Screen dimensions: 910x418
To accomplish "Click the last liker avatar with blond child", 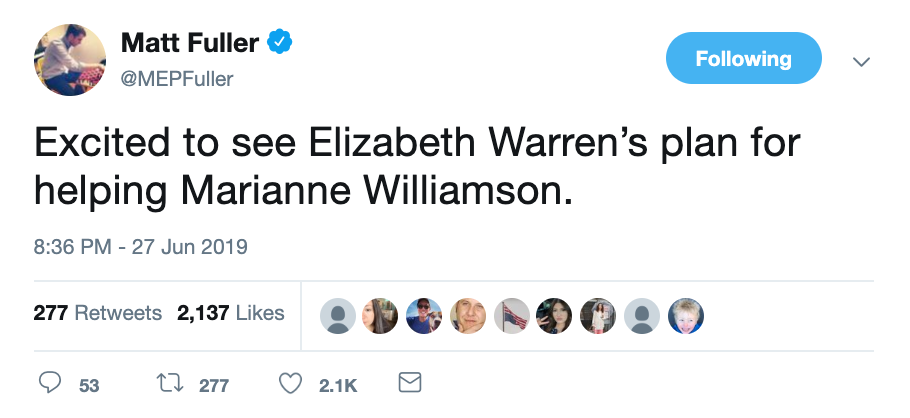I will (x=686, y=315).
